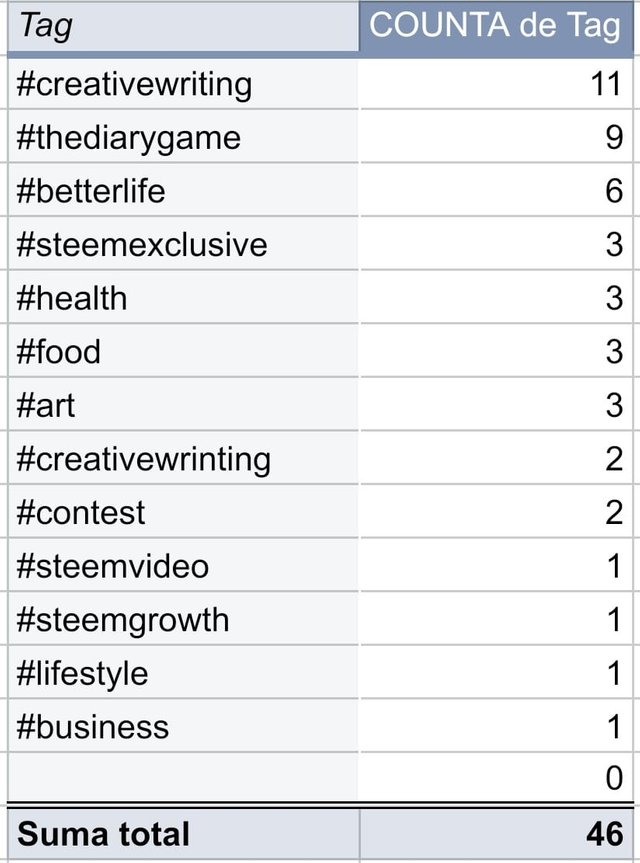Select the count value 9 cell
Image resolution: width=640 pixels, height=863 pixels.
(x=496, y=136)
